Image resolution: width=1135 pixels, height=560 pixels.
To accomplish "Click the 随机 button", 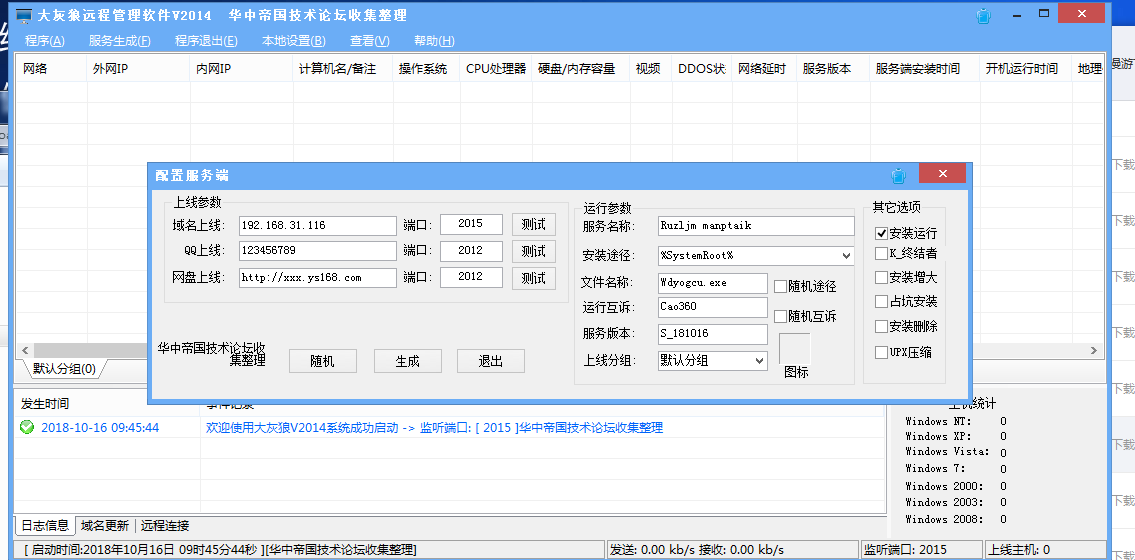I will pyautogui.click(x=323, y=361).
